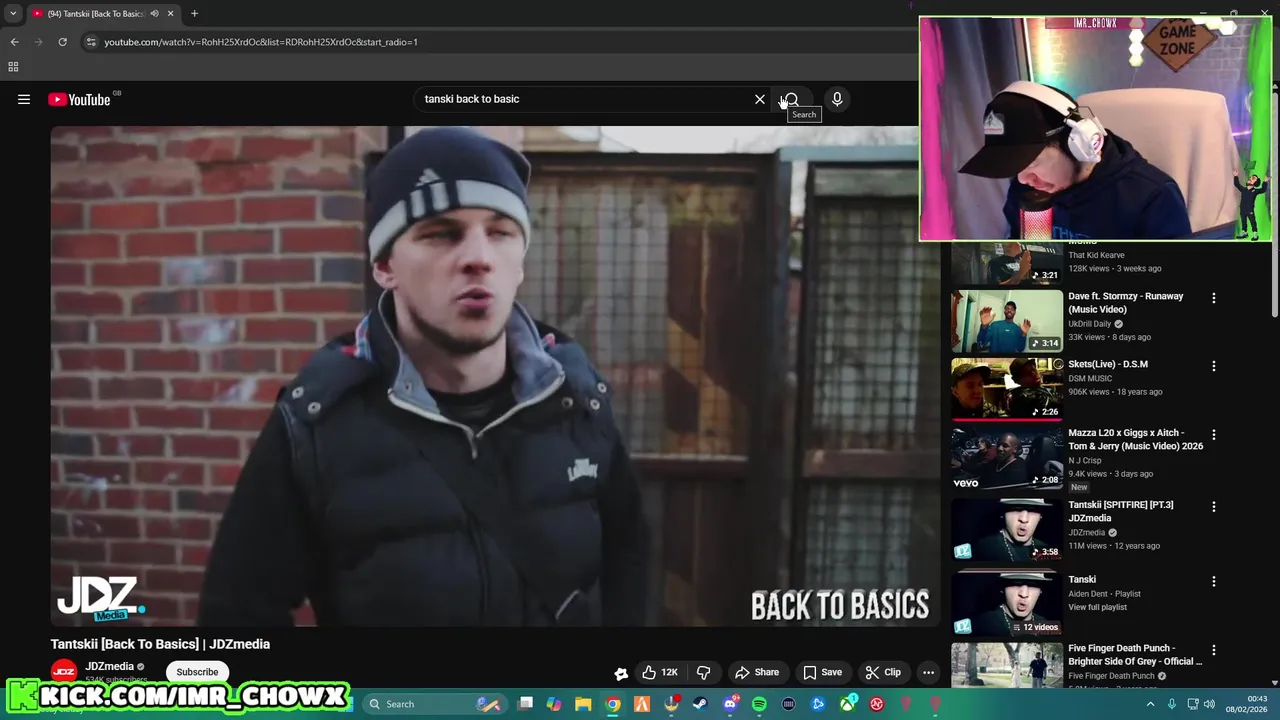Open Discord from the taskbar

point(730,704)
